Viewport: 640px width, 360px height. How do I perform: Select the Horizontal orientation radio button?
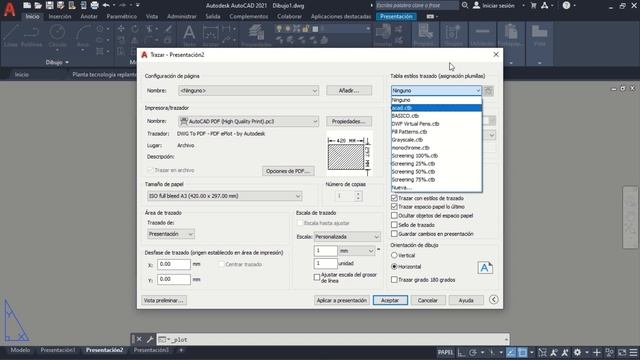tap(394, 267)
